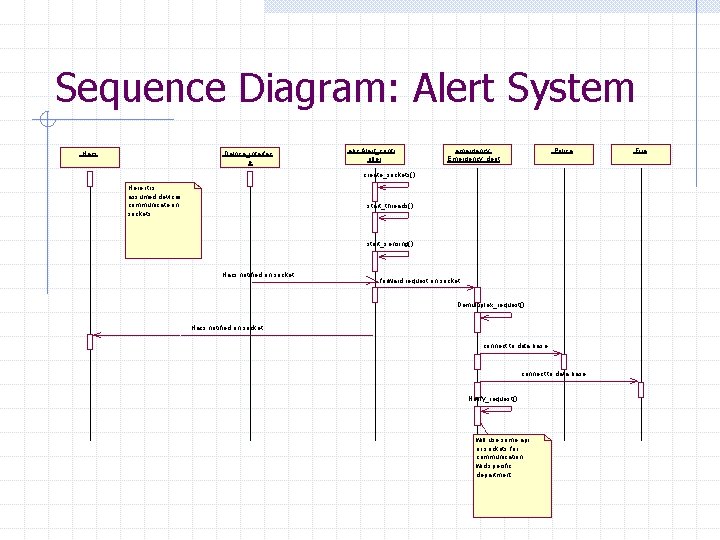Select the Emergency desk lifeline header box
Screen dimensions: 720x540
pyautogui.click(x=477, y=154)
